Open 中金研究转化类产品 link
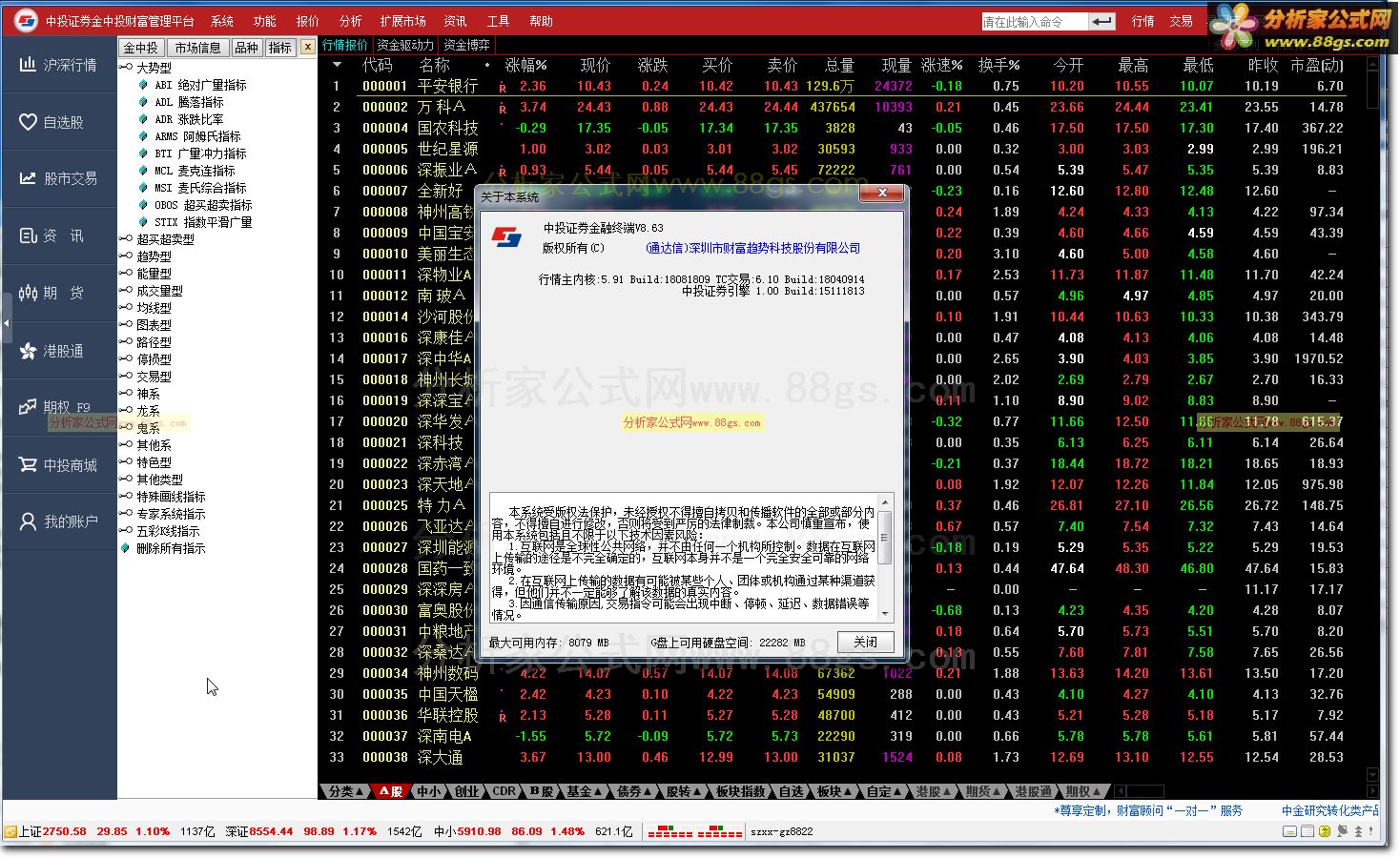 point(1331,810)
